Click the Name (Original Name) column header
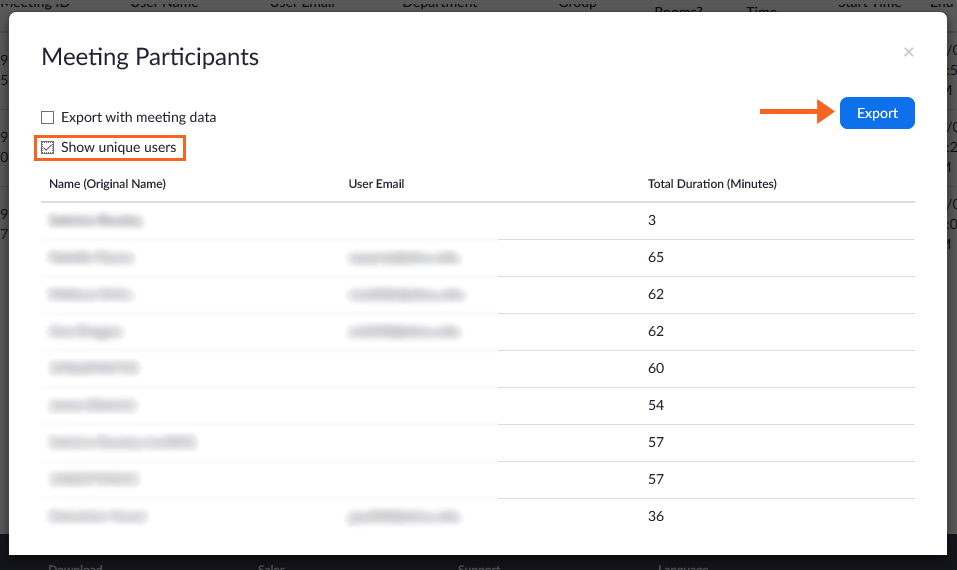This screenshot has width=957, height=570. point(107,184)
